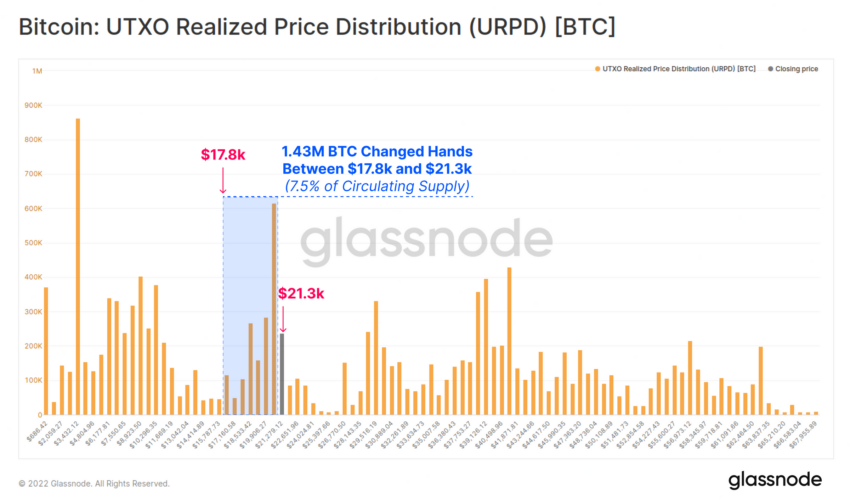Click the pink arrow under $17.8k
The height and width of the screenshot is (499, 850).
(223, 180)
